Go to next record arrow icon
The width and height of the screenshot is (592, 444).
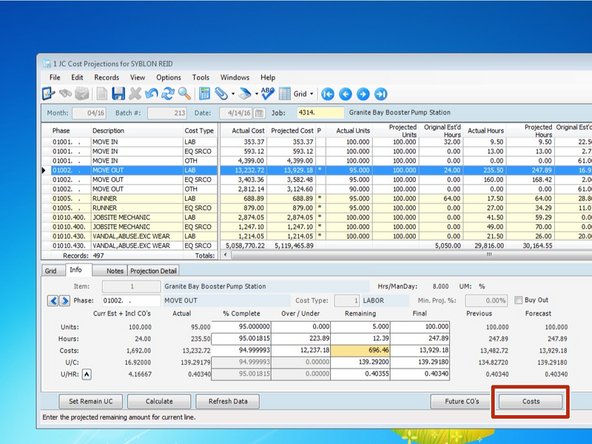[x=363, y=94]
